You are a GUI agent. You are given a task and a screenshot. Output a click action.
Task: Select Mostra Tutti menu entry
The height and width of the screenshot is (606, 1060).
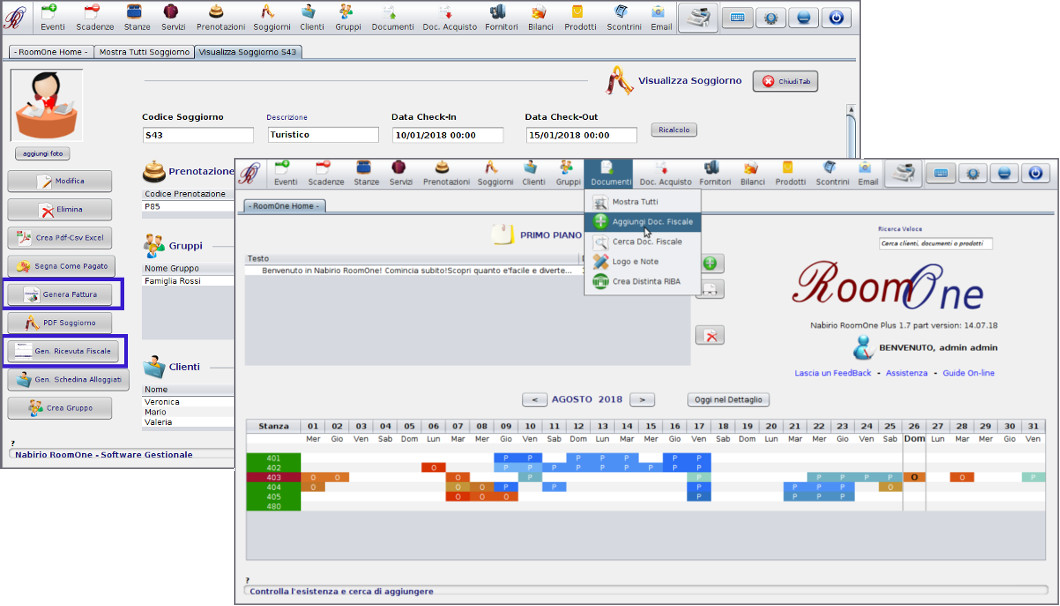[642, 202]
